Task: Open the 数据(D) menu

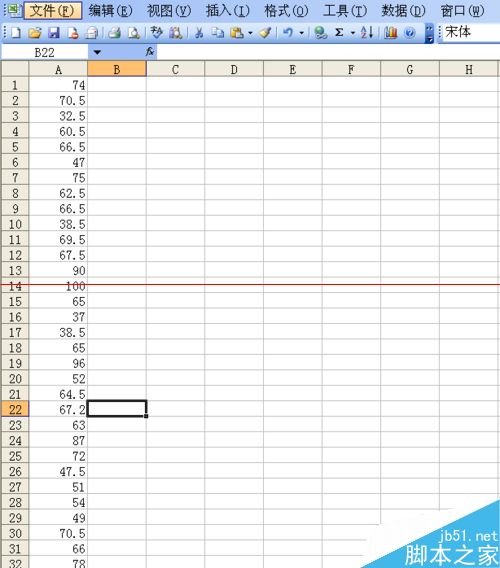Action: (x=403, y=11)
